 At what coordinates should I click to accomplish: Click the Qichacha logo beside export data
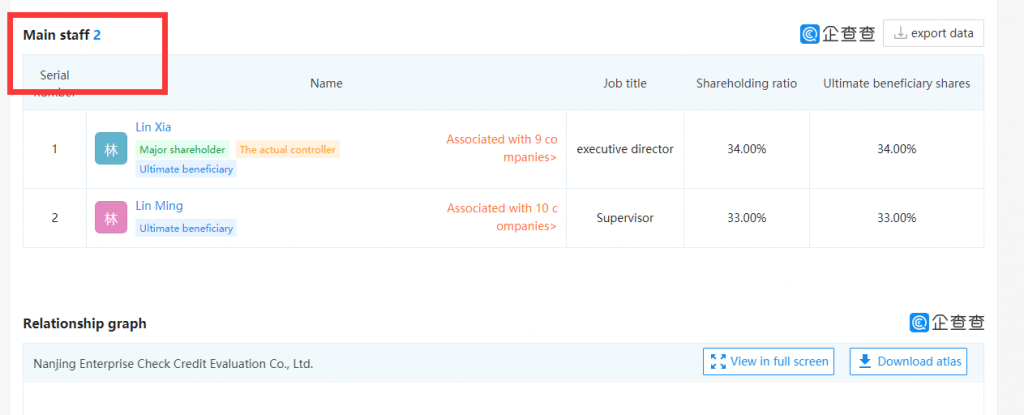pos(838,33)
